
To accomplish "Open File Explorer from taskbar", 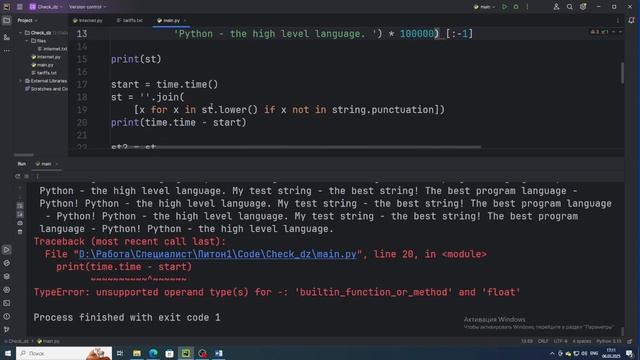I will (137, 353).
